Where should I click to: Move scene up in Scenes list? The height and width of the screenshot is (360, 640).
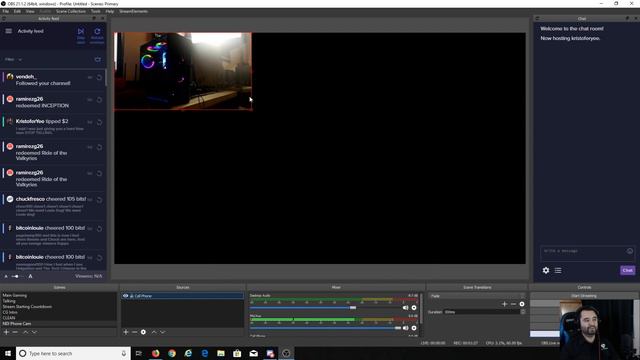coord(25,332)
